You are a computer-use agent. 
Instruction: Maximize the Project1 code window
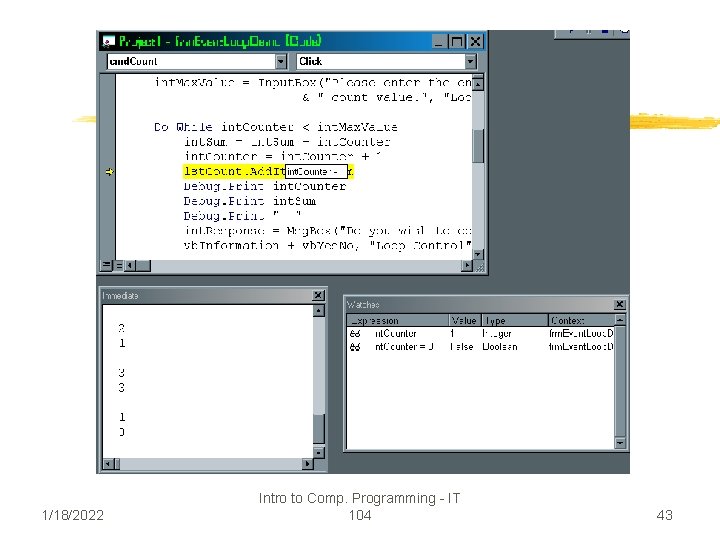(456, 42)
